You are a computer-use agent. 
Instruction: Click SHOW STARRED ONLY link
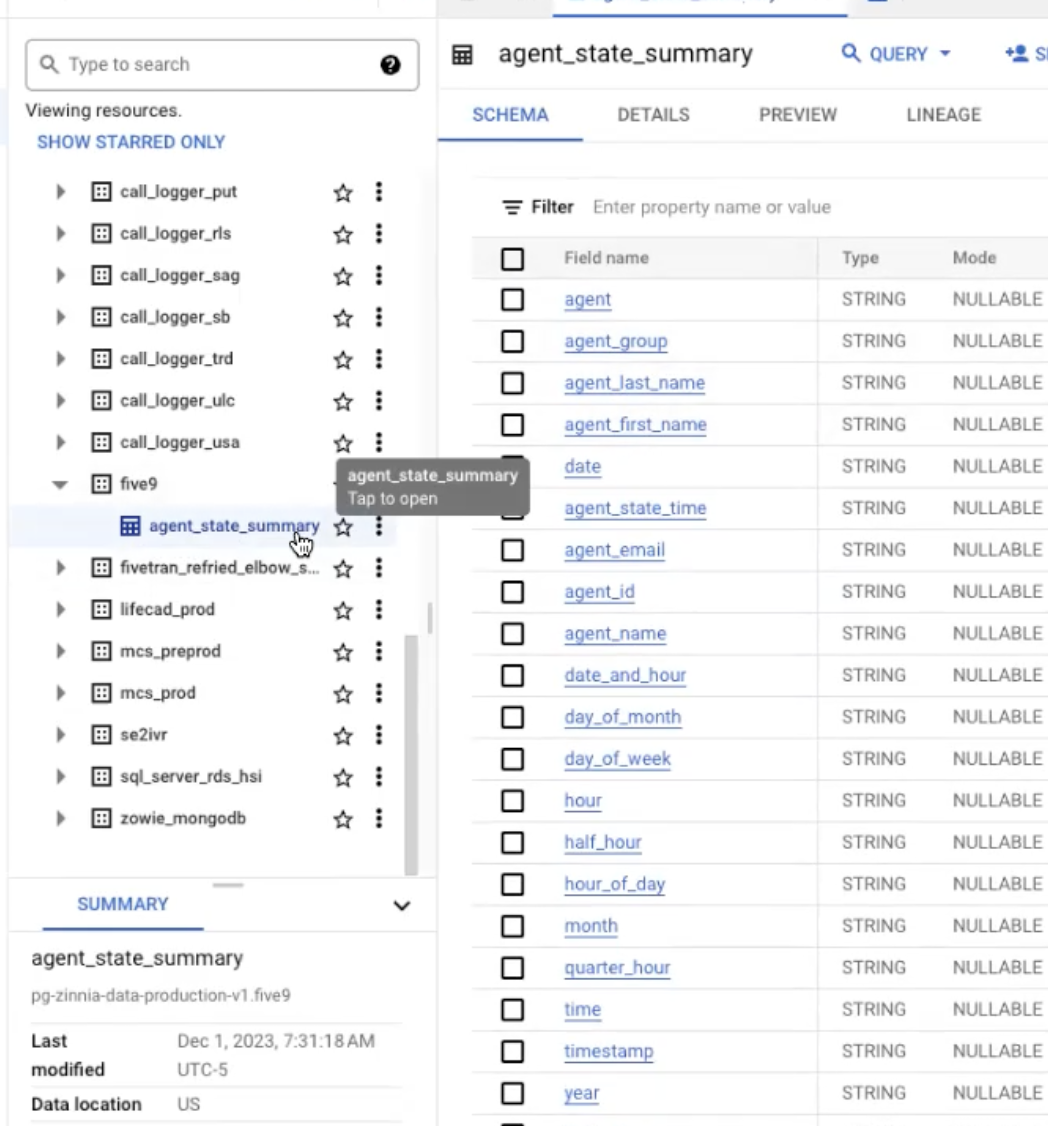coord(131,142)
